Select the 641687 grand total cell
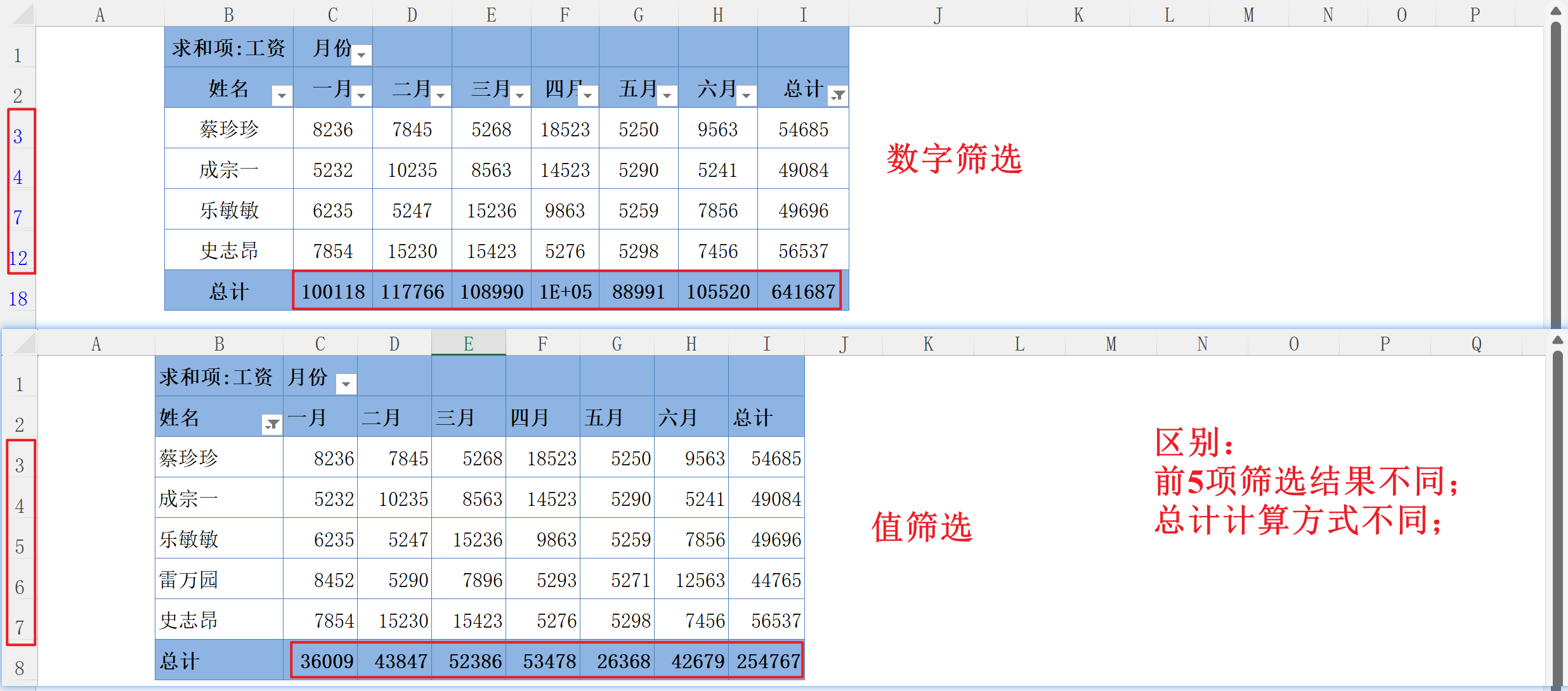Image resolution: width=1568 pixels, height=691 pixels. 802,292
